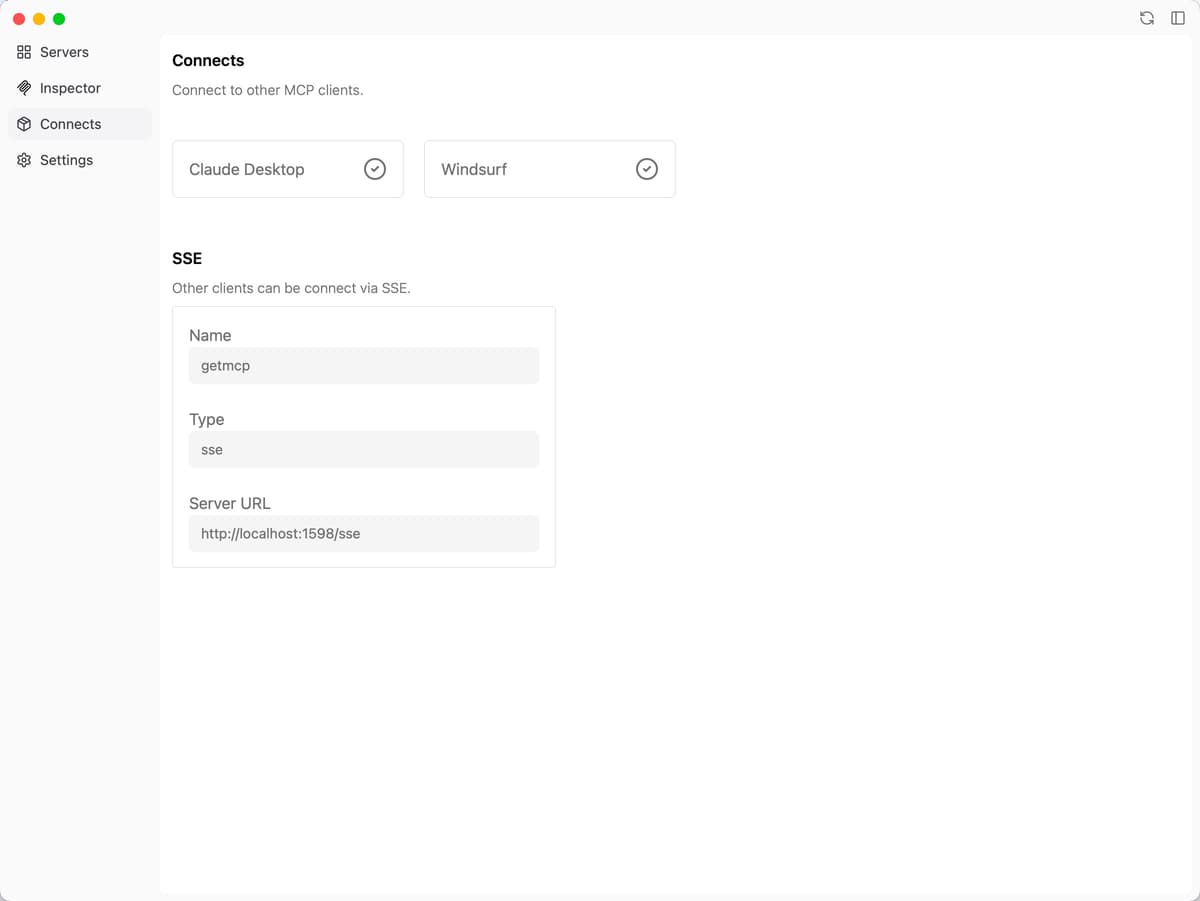Click the Server URL field with localhost address
Image resolution: width=1200 pixels, height=901 pixels.
[363, 533]
